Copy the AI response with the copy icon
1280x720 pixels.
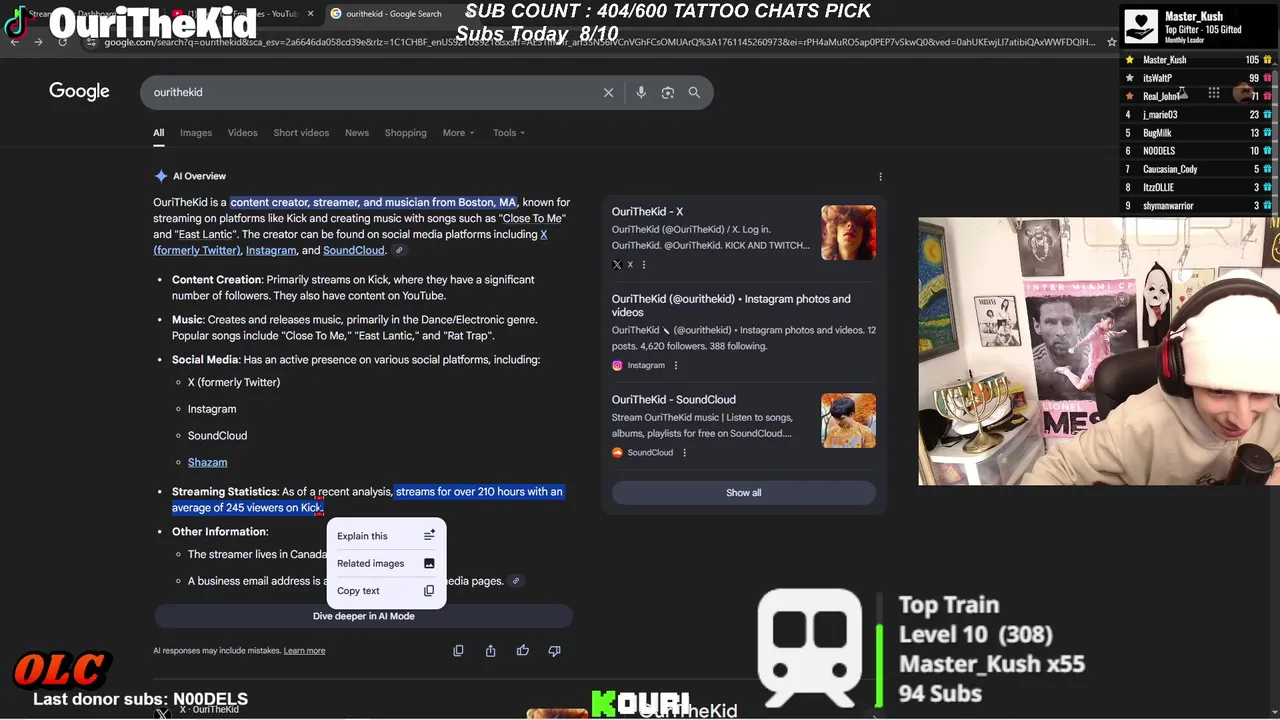pos(458,650)
